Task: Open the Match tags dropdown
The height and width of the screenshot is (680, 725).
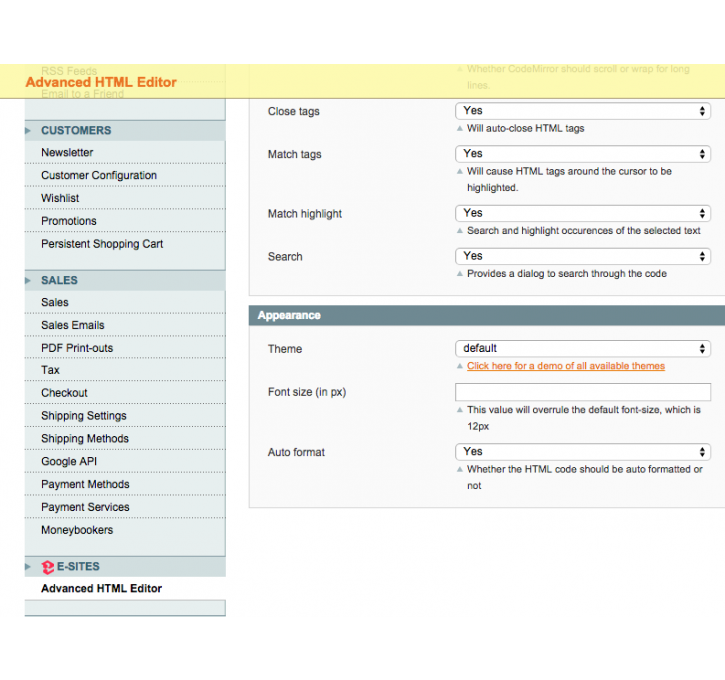Action: tap(583, 153)
